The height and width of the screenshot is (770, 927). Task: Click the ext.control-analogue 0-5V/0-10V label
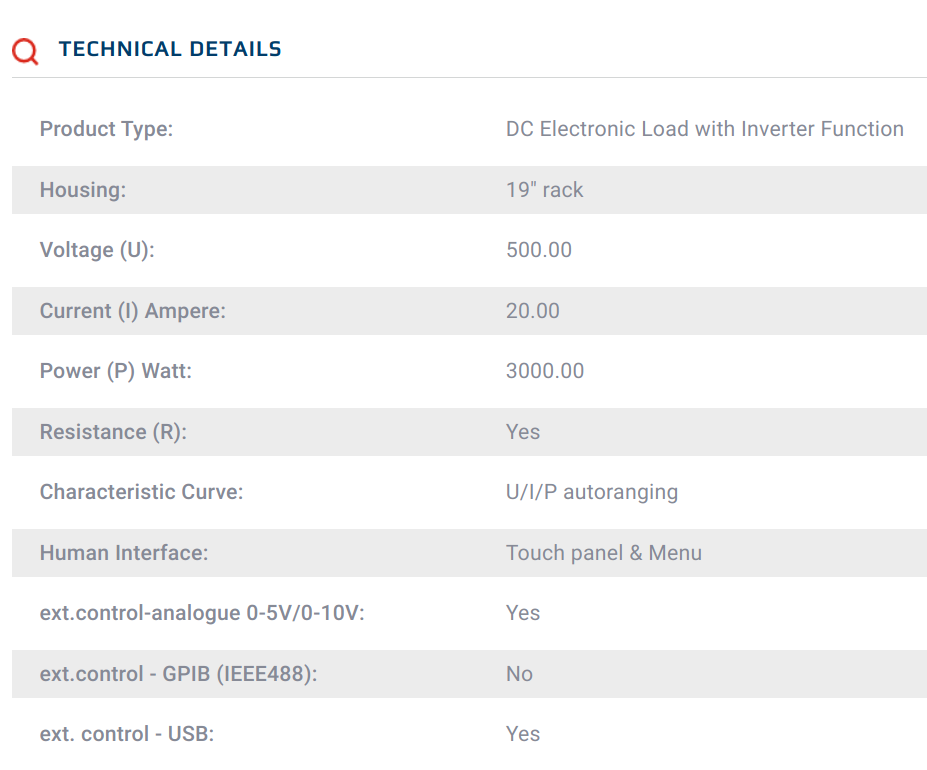click(x=202, y=613)
